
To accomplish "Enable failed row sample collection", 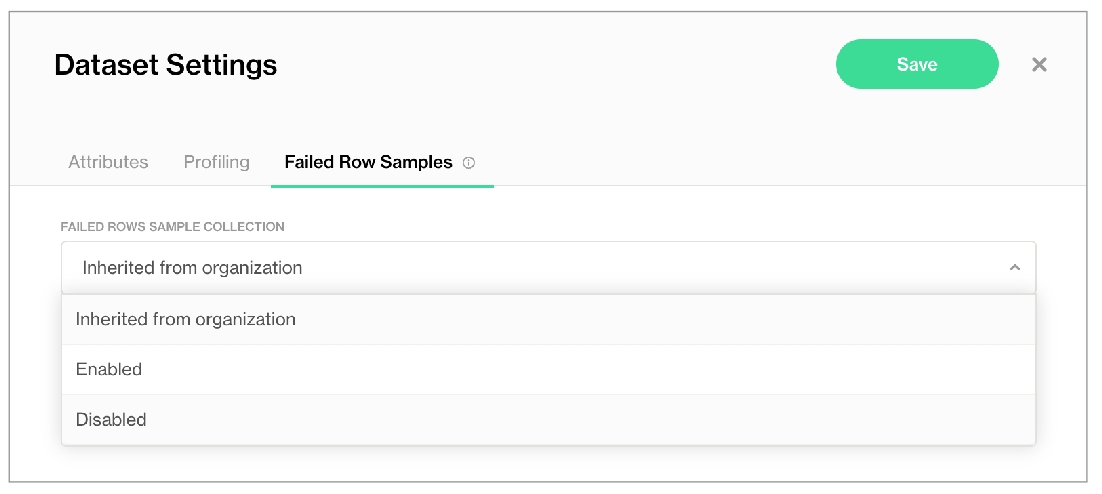I will pyautogui.click(x=109, y=370).
